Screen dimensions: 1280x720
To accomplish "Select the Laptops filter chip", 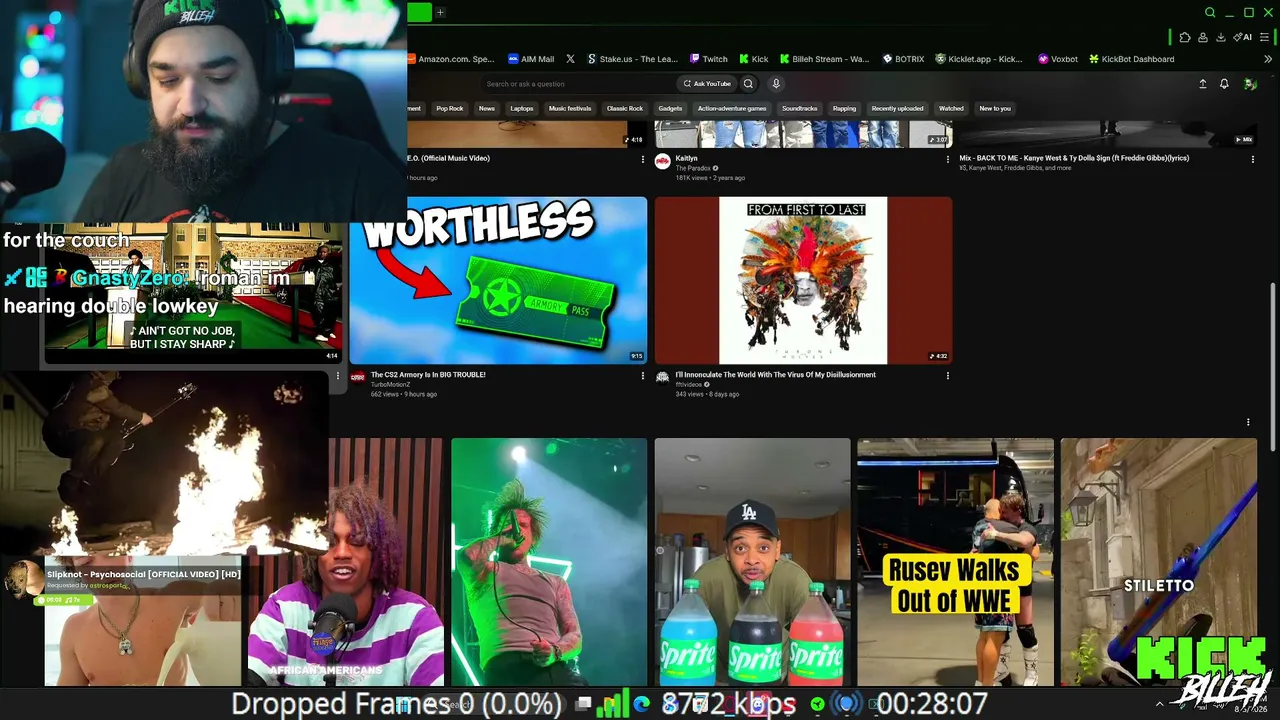I will [522, 108].
